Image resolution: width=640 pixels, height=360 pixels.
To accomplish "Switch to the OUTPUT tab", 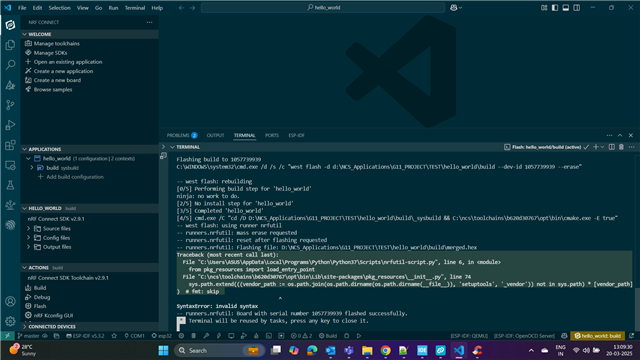I will click(x=215, y=136).
